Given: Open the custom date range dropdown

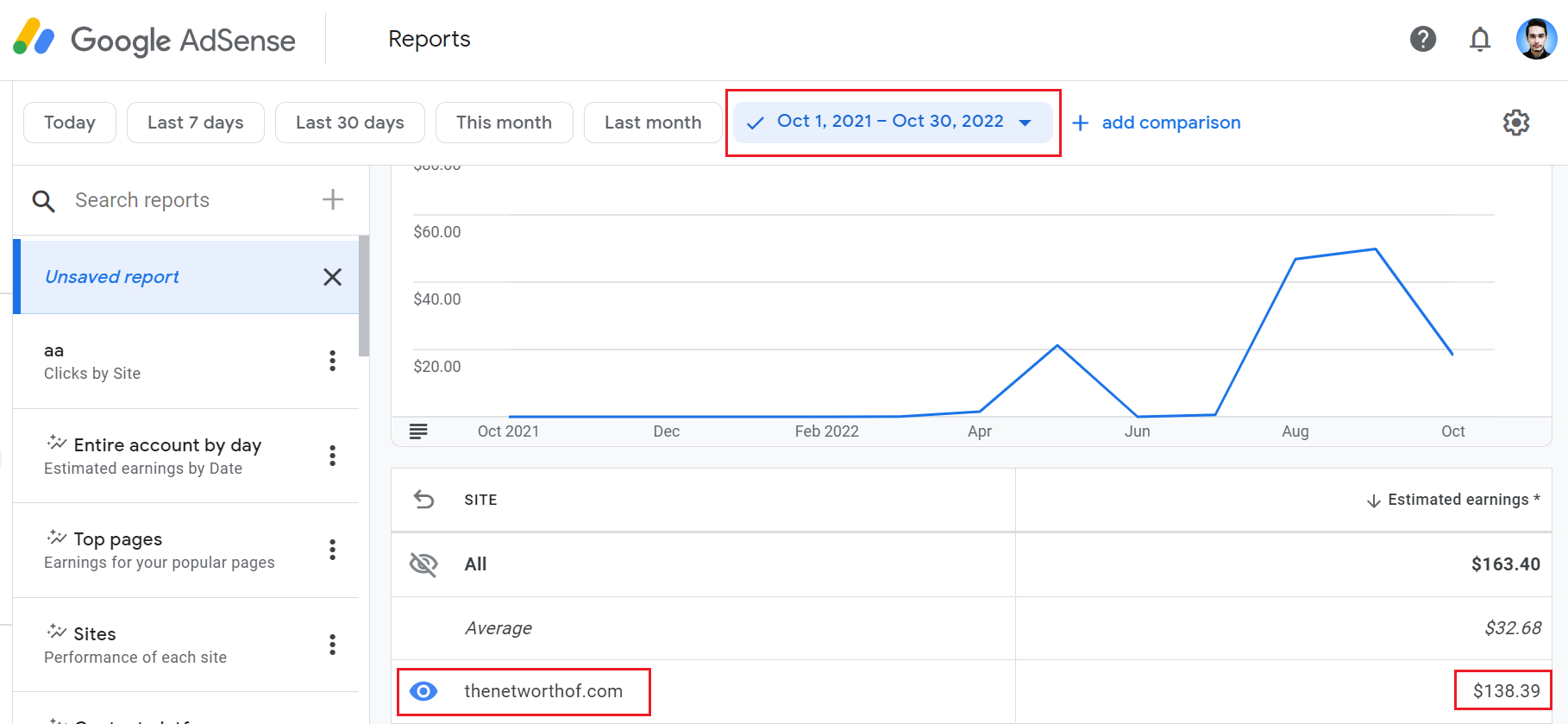Looking at the screenshot, I should [893, 123].
